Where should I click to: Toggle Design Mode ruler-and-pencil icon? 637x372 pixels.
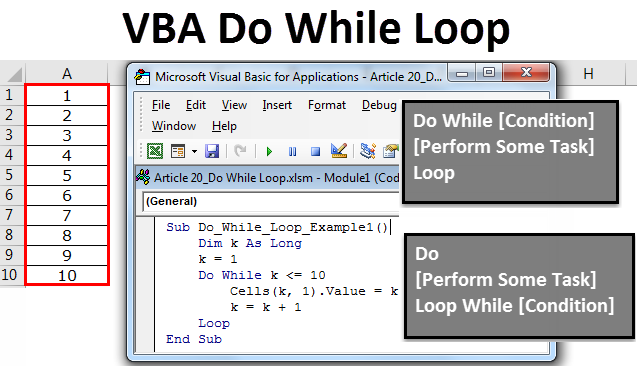[339, 151]
